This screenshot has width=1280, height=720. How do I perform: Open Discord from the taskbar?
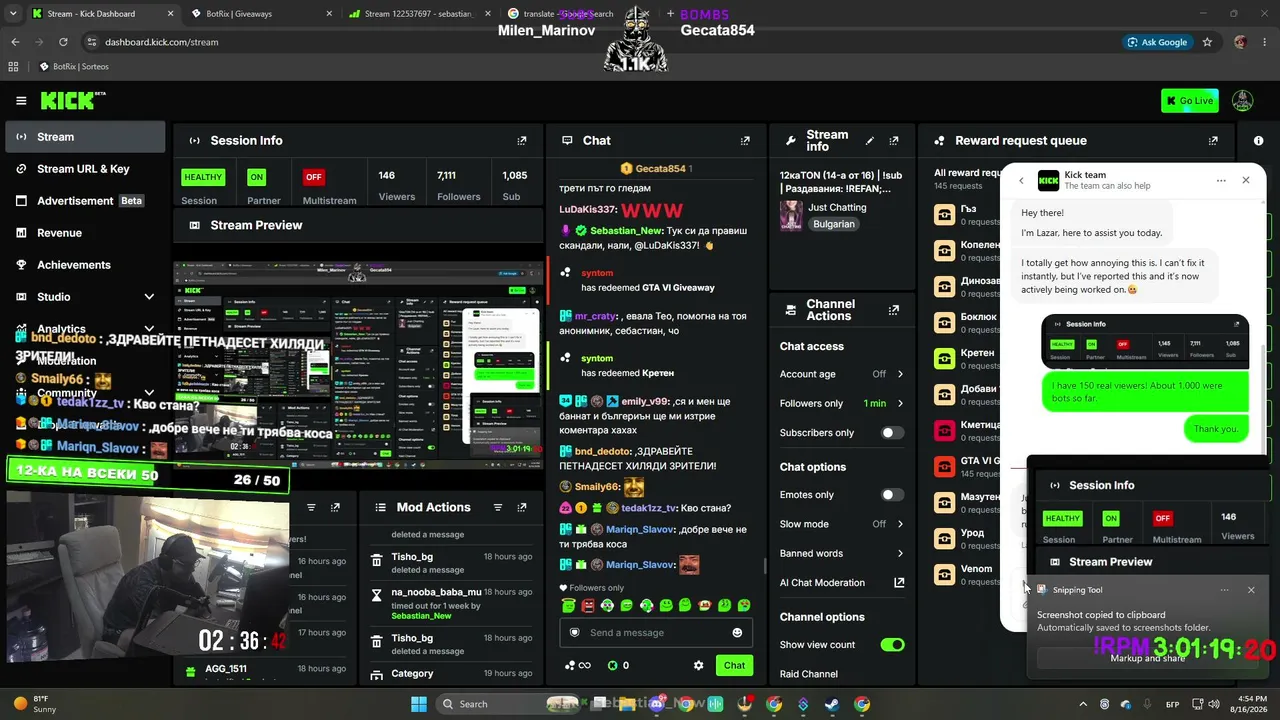(x=657, y=704)
